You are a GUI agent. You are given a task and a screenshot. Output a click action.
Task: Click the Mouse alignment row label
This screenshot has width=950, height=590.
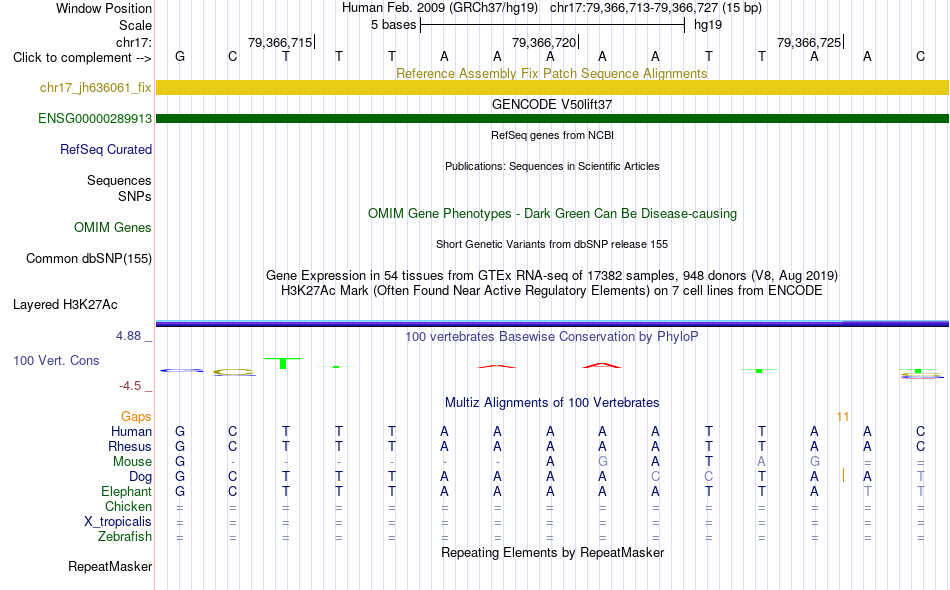(133, 462)
